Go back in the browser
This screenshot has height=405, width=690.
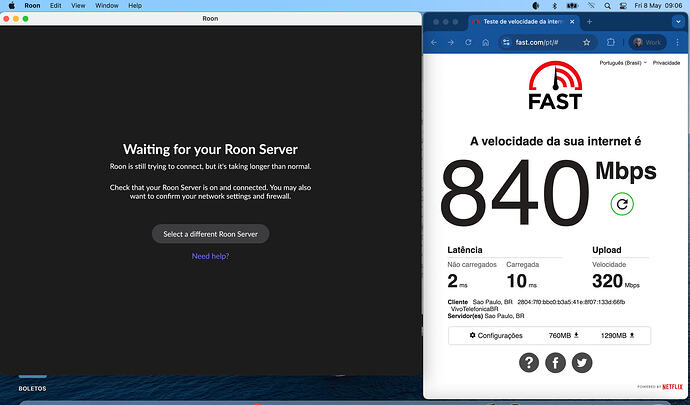tap(434, 42)
